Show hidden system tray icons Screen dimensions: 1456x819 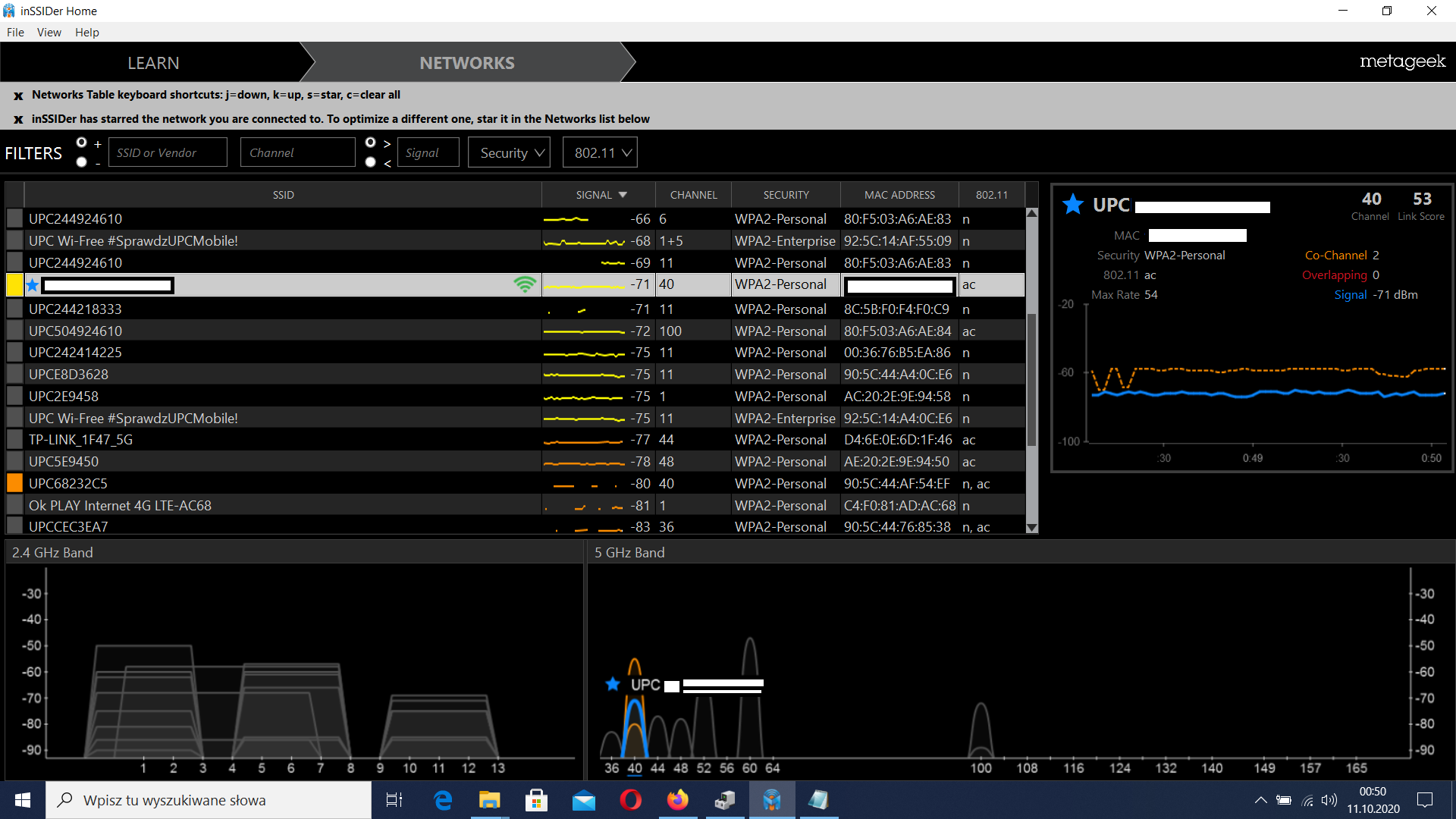pyautogui.click(x=1260, y=800)
